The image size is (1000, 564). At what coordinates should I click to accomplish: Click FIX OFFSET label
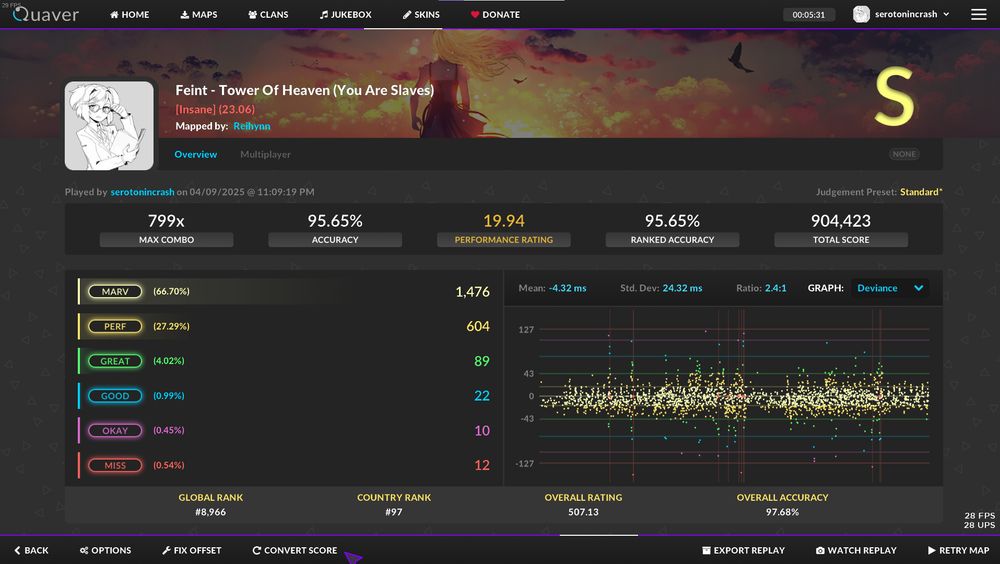point(197,550)
